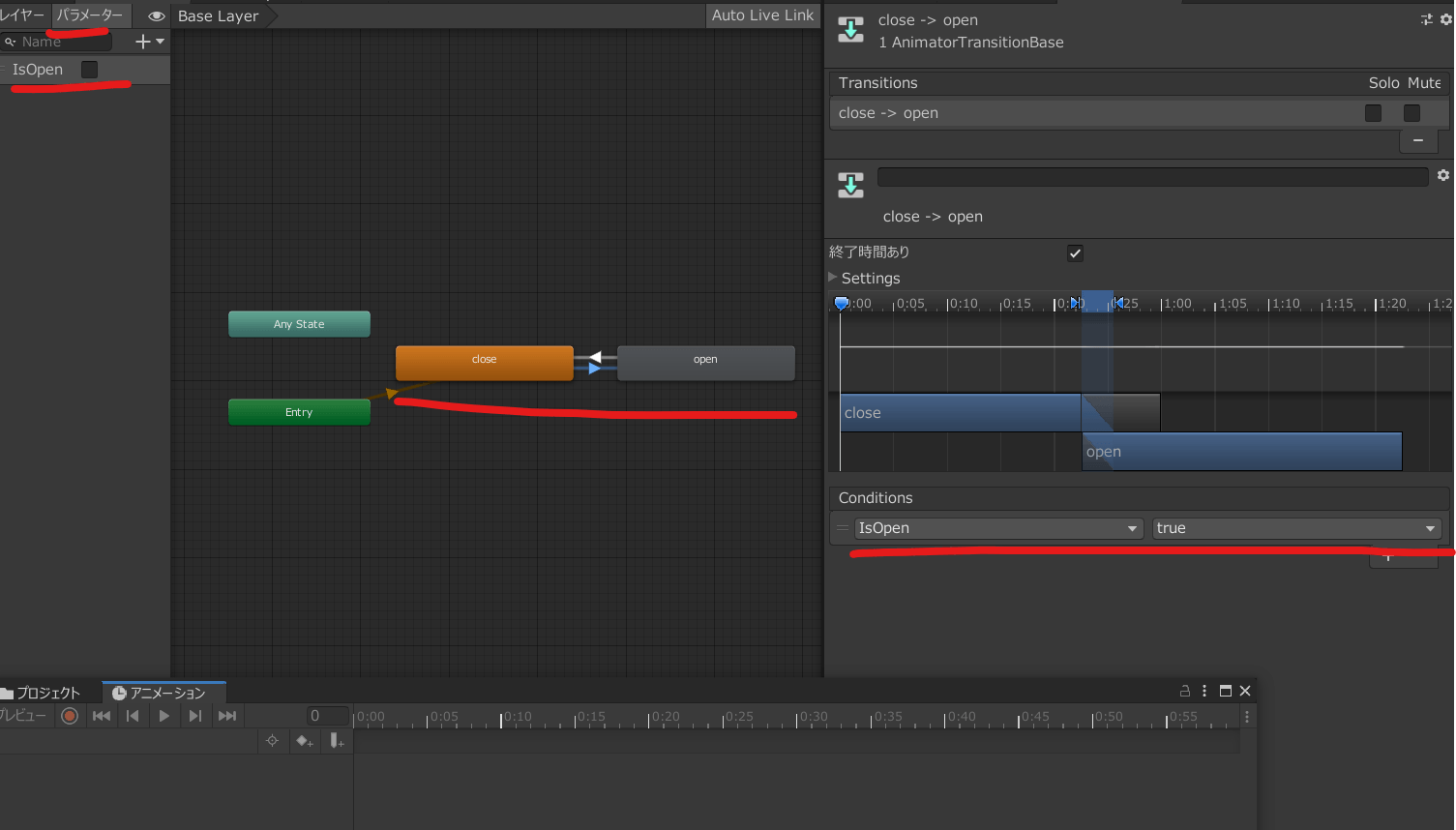Open the IsOpen condition parameter dropdown

[x=997, y=528]
